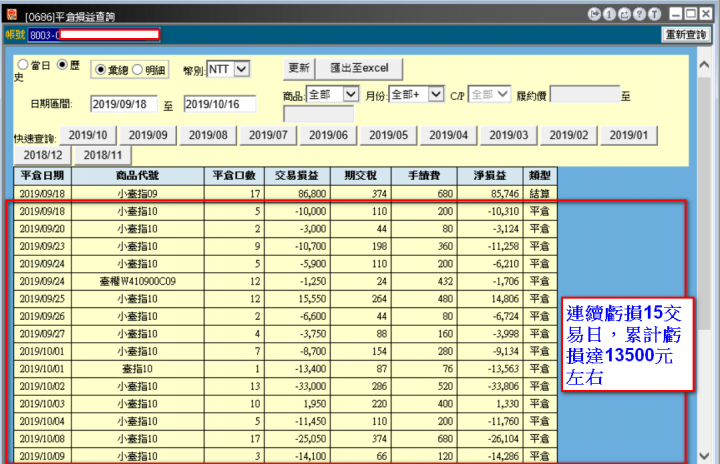
Task: Quick query month 2019/06
Action: [x=328, y=136]
